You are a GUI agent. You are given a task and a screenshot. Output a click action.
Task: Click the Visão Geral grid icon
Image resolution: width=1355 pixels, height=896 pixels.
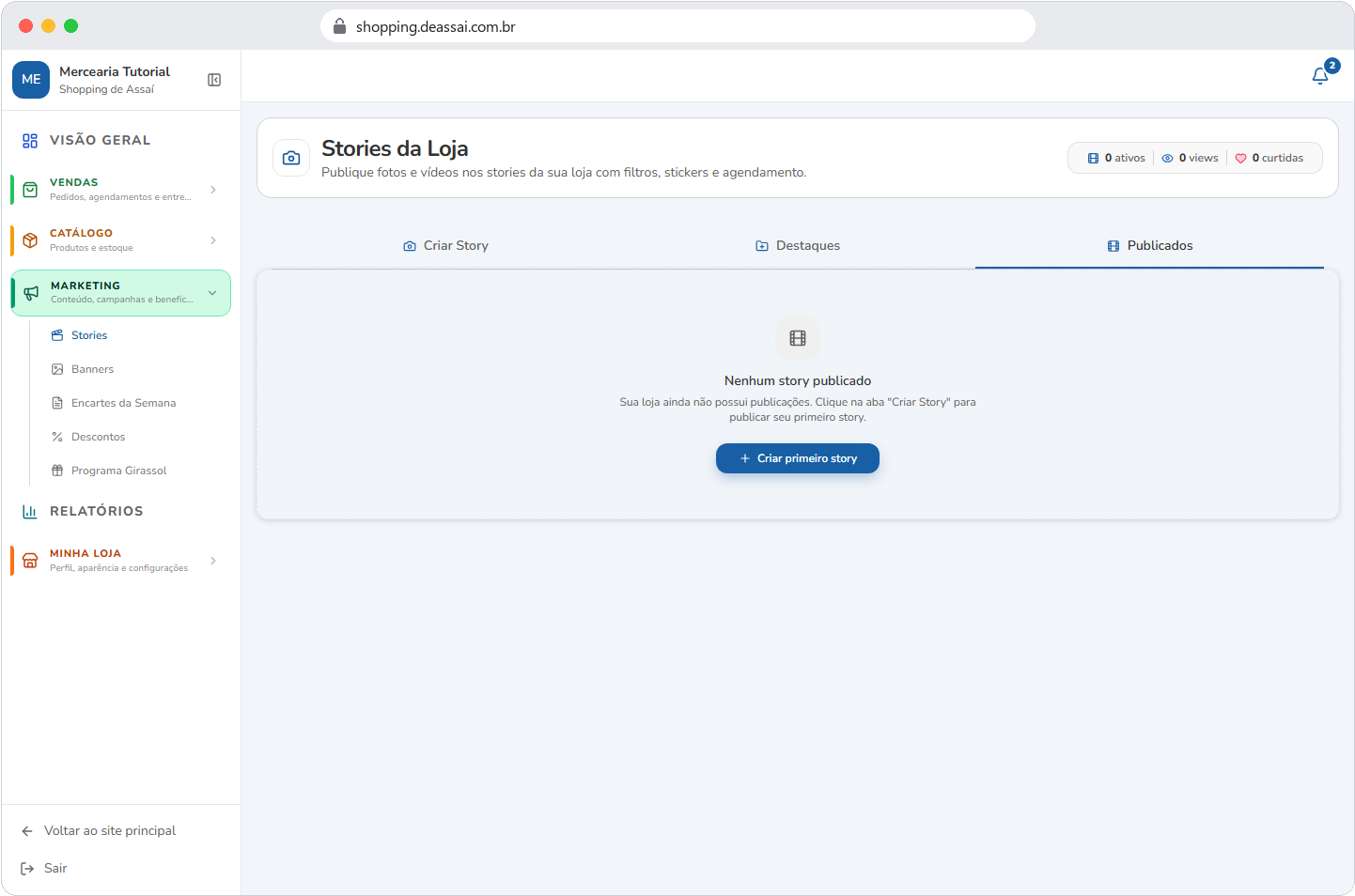pos(30,141)
